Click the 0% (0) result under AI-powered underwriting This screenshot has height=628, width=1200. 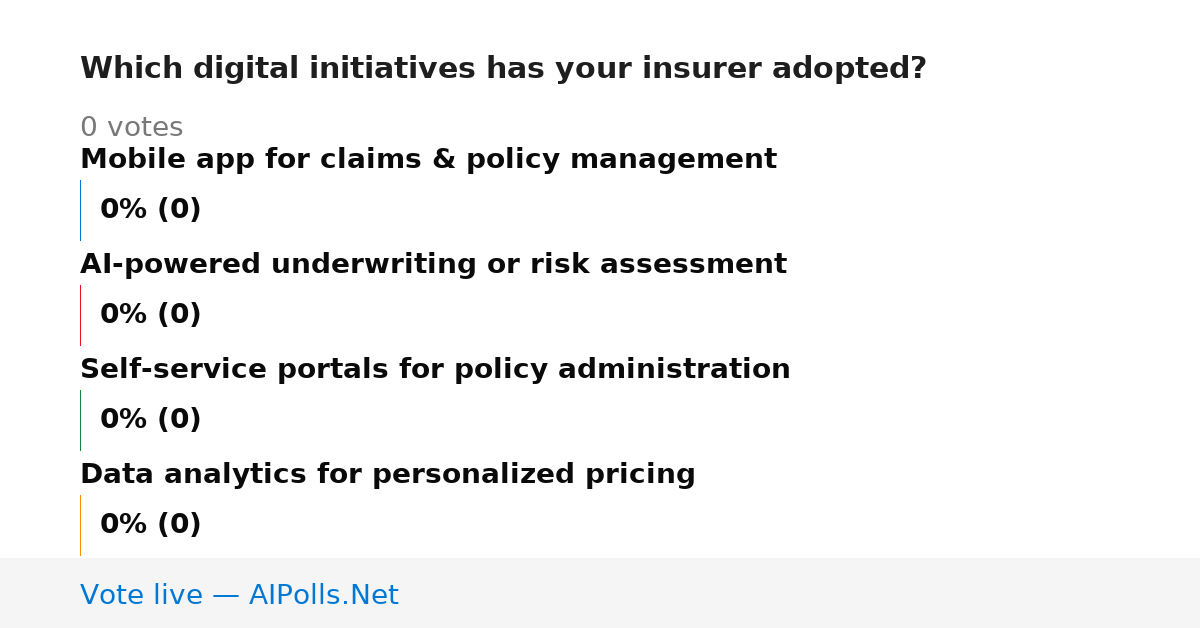[x=151, y=315]
